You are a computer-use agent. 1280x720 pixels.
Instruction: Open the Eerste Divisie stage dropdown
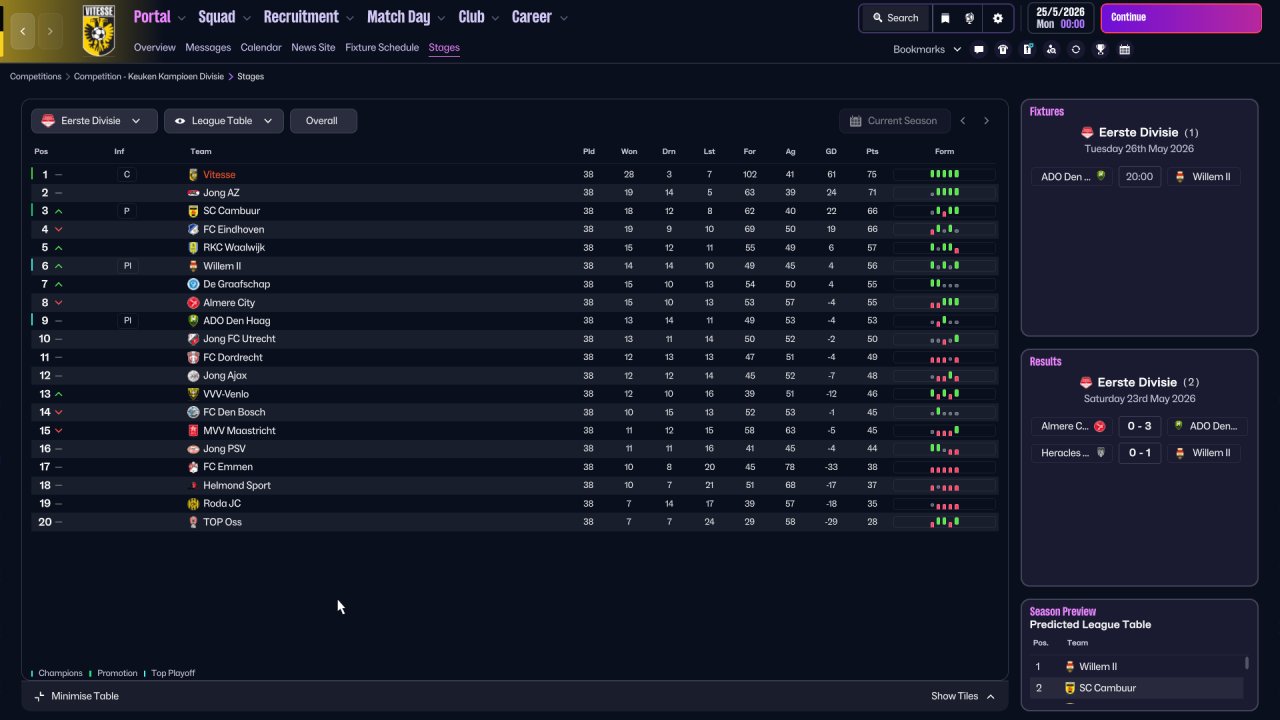tap(94, 121)
